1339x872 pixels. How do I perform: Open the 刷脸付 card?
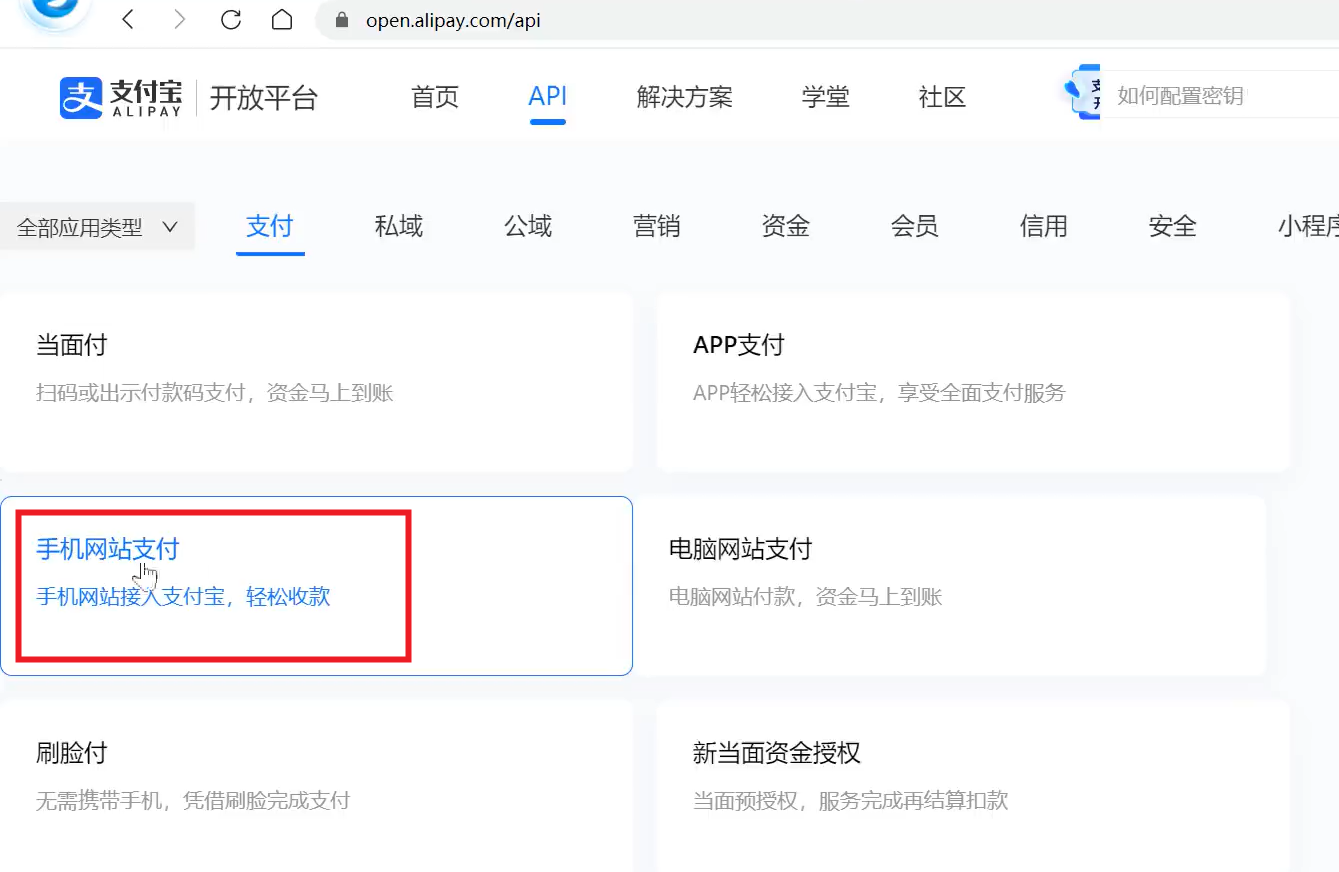point(316,786)
